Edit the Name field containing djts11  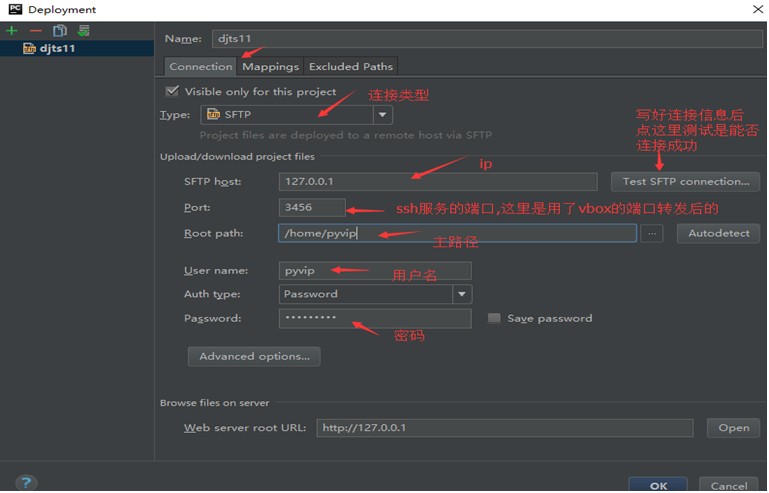(487, 39)
